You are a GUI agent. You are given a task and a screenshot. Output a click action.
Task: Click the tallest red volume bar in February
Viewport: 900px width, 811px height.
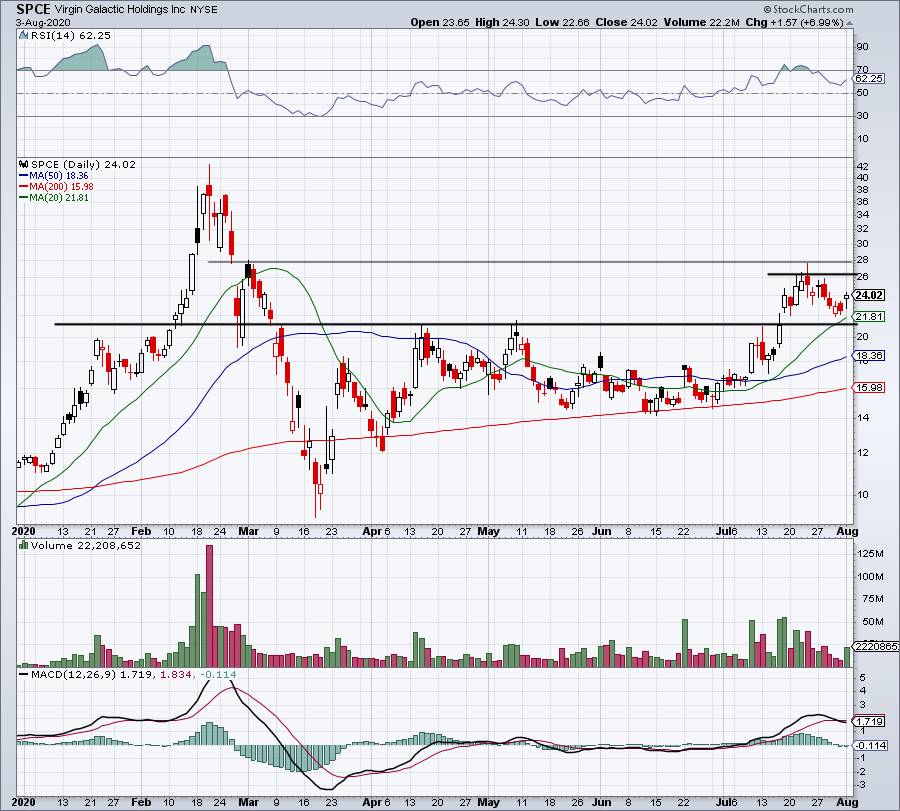209,606
